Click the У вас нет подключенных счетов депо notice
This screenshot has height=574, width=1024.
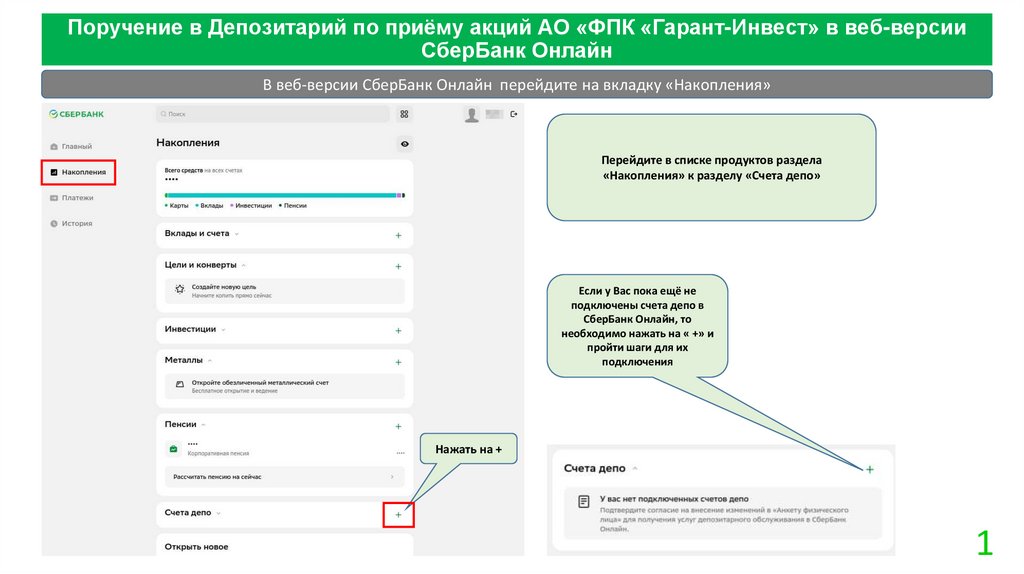(x=723, y=513)
